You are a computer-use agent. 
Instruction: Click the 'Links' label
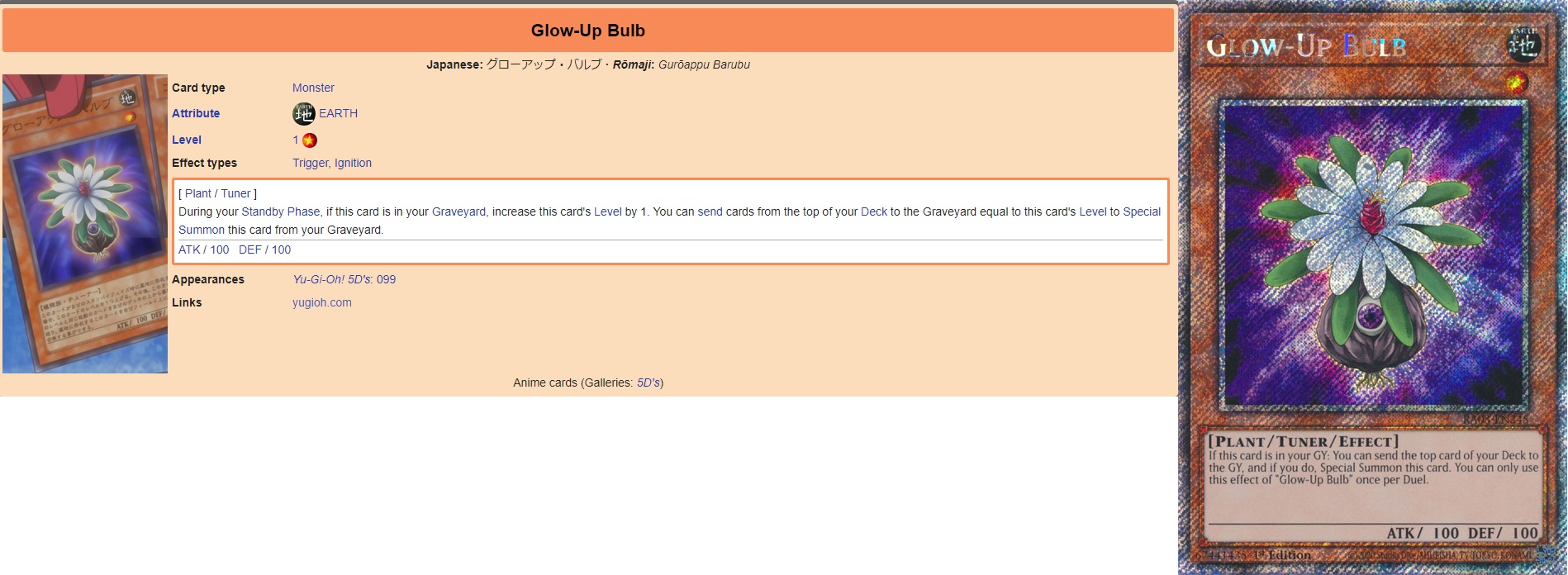[x=187, y=302]
